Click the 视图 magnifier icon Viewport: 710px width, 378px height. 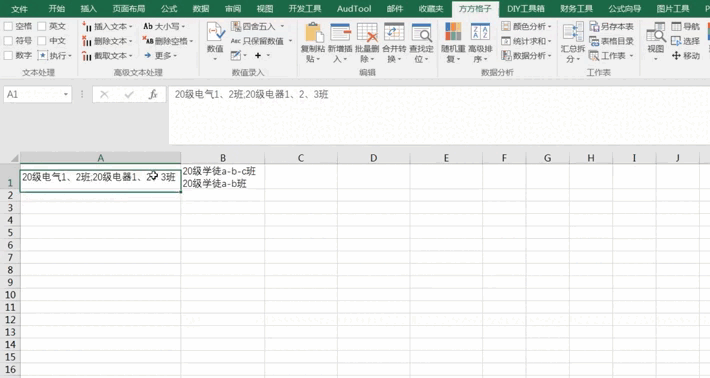click(x=655, y=33)
